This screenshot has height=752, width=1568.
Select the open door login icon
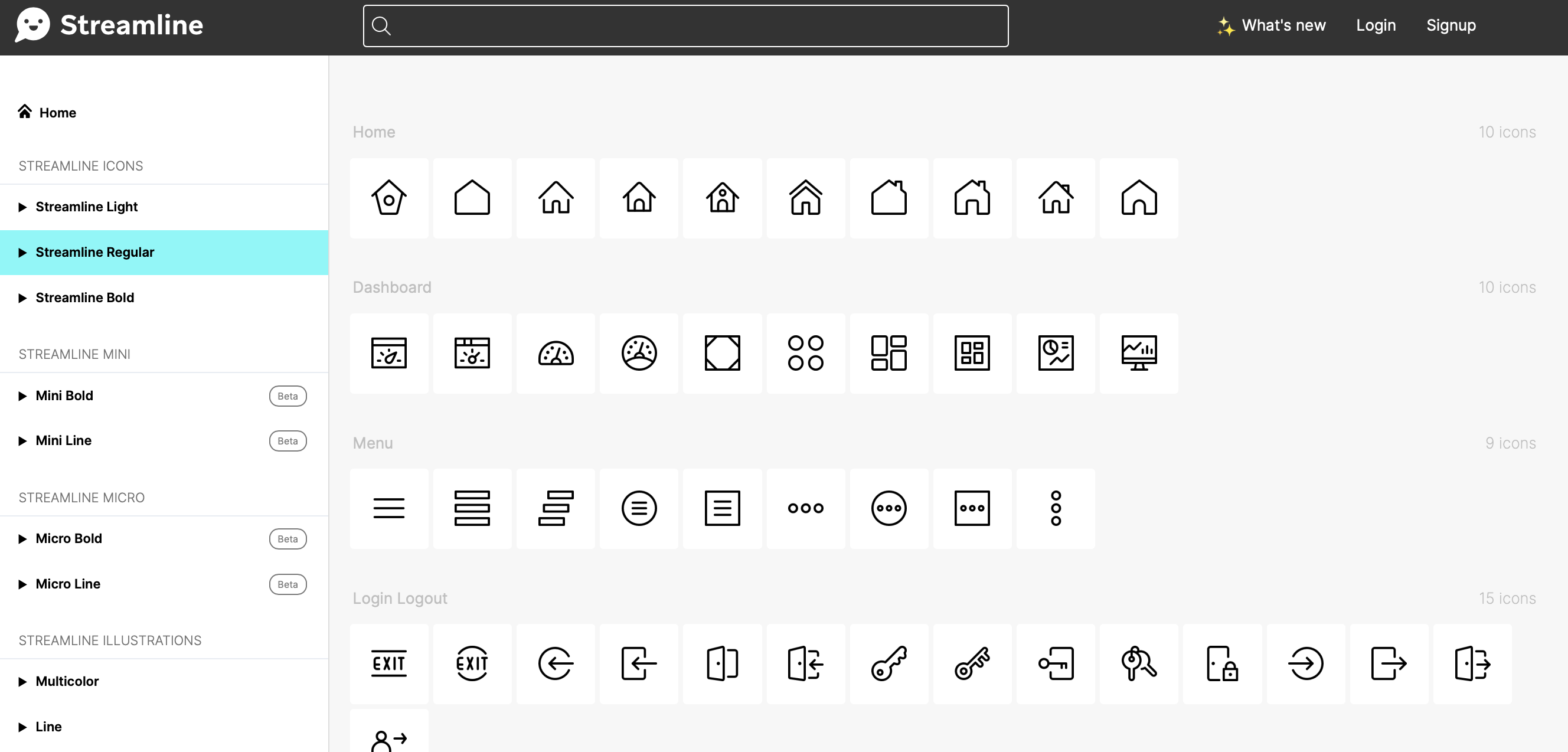tap(805, 664)
